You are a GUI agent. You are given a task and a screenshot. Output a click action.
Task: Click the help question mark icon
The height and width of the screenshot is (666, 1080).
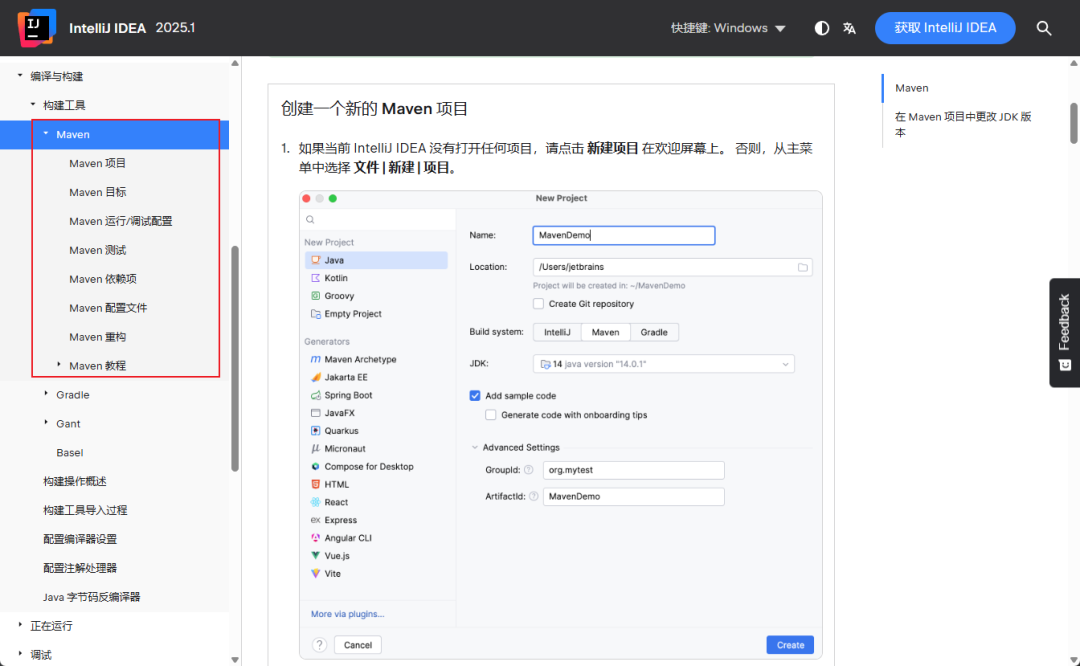(320, 645)
